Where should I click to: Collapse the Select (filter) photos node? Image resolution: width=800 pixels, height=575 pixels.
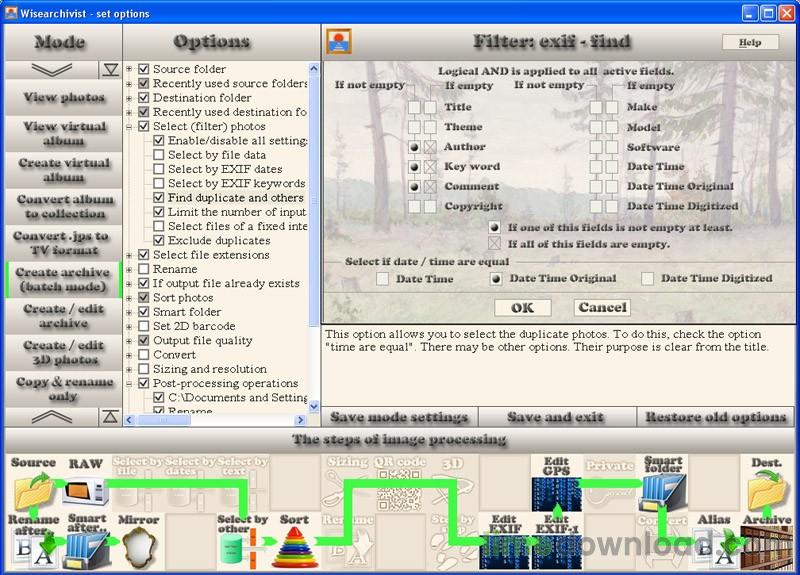pyautogui.click(x=129, y=126)
